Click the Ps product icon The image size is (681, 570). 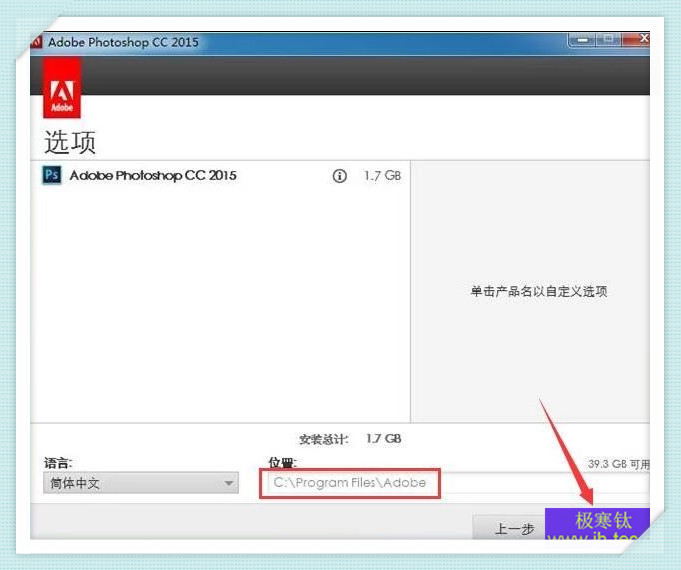52,175
